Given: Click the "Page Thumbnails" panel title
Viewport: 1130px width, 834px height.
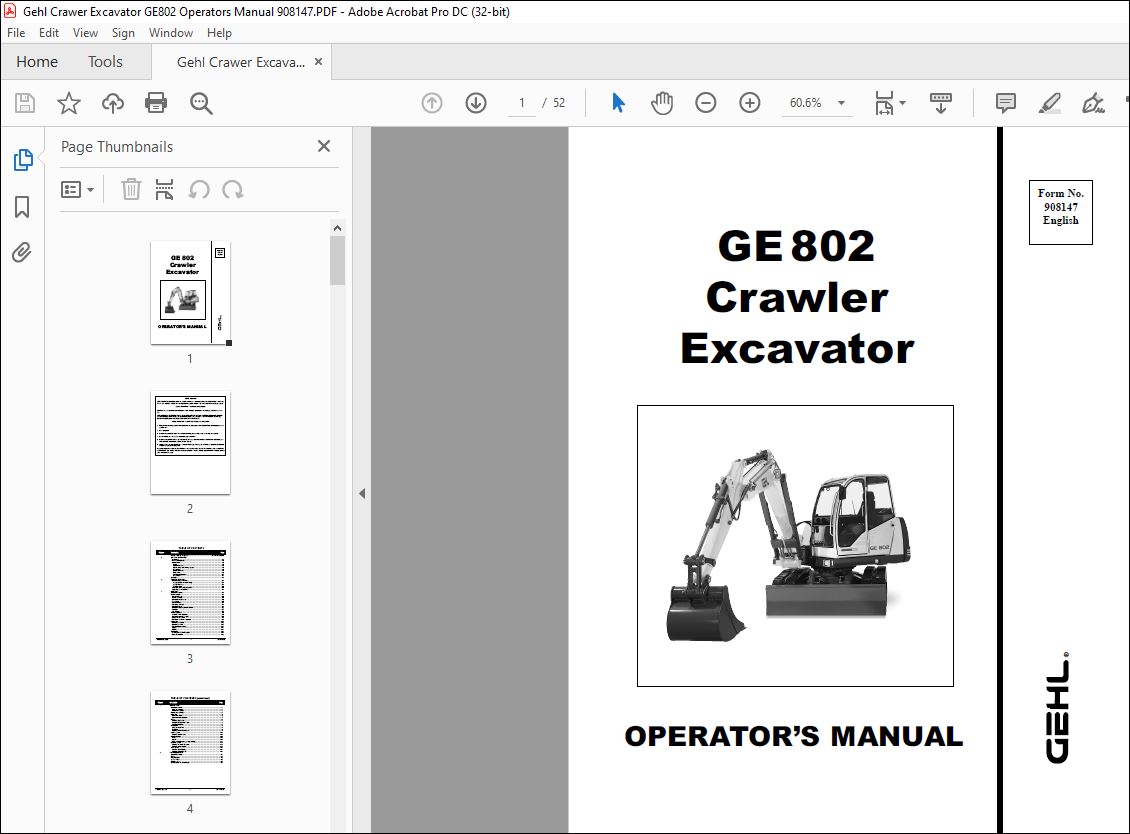Looking at the screenshot, I should tap(117, 146).
